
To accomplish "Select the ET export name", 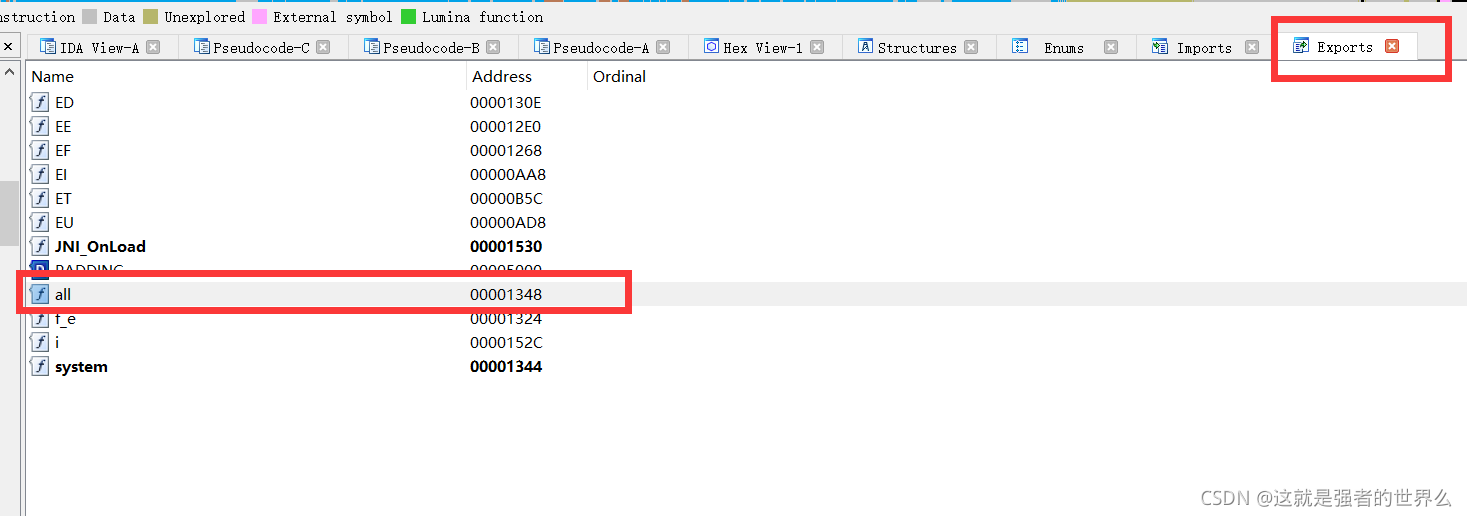I will click(x=63, y=198).
